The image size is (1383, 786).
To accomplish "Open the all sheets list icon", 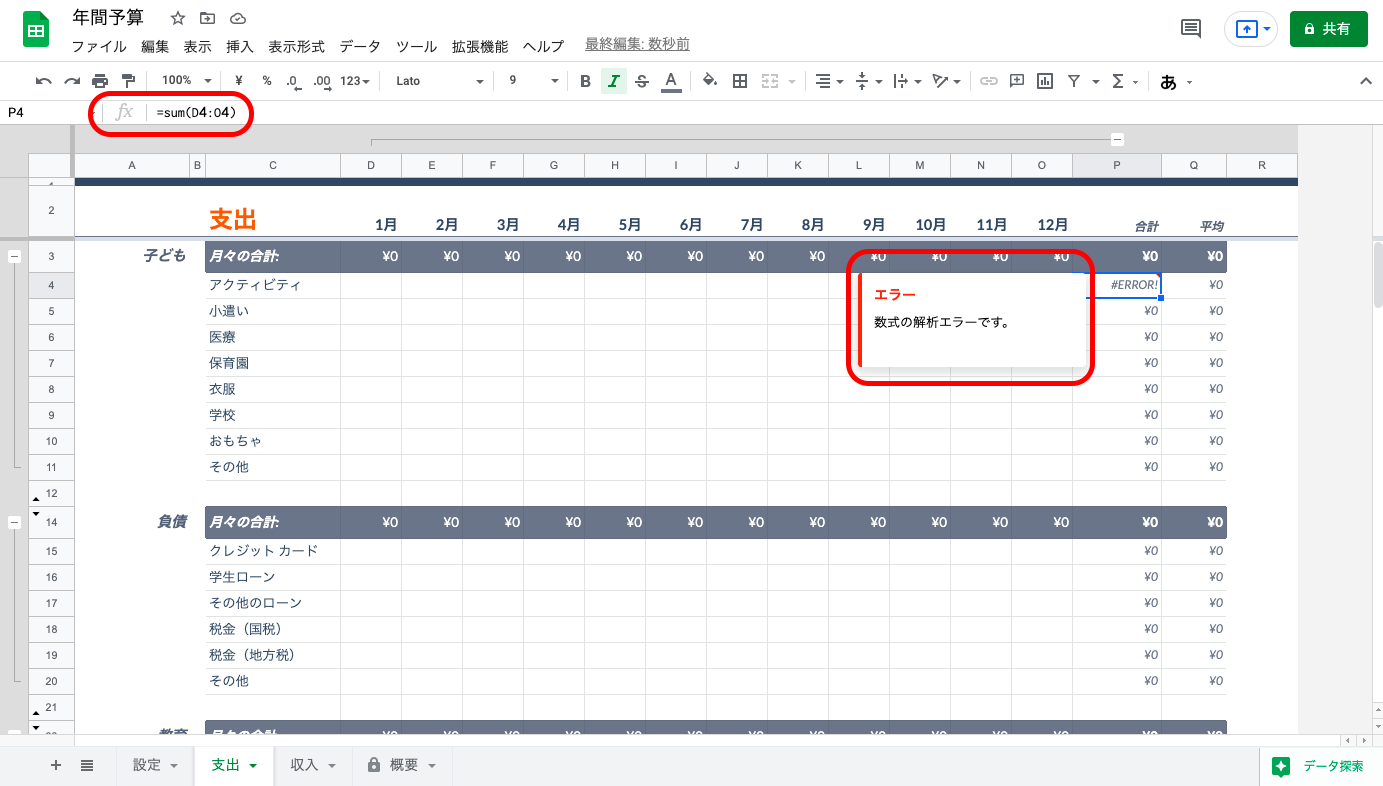I will pos(87,765).
